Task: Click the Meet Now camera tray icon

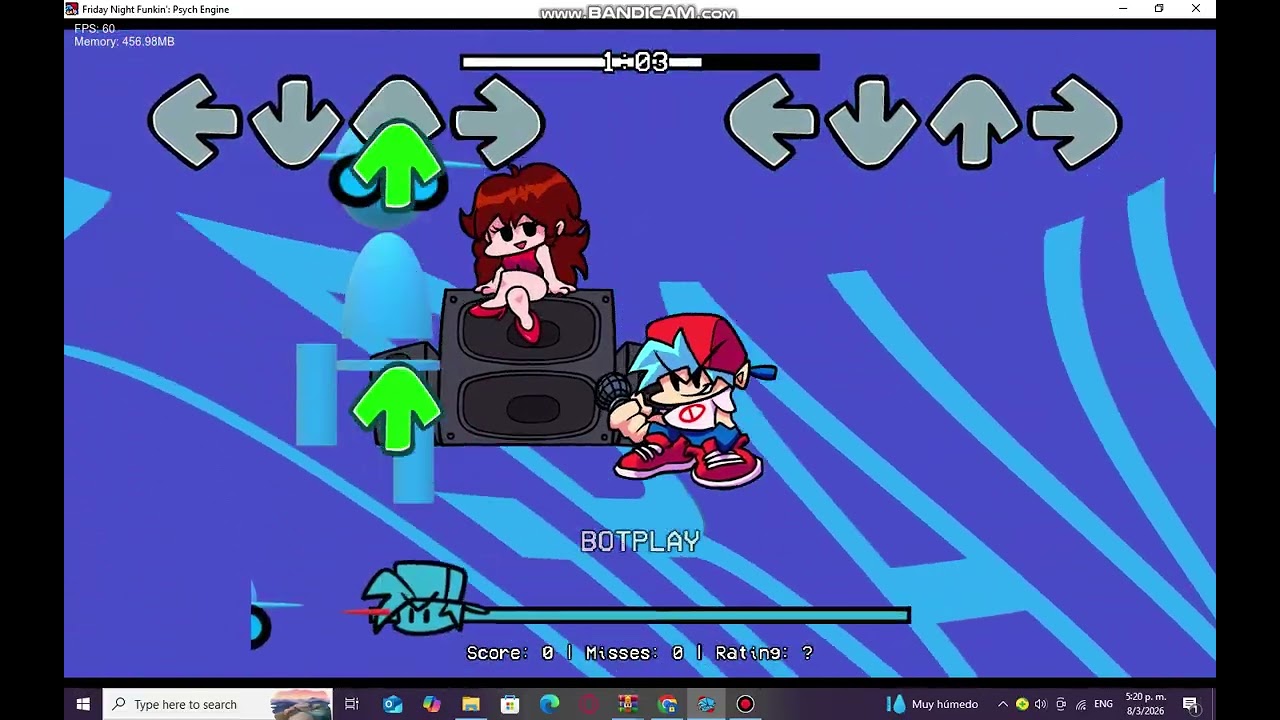Action: pyautogui.click(x=1061, y=704)
